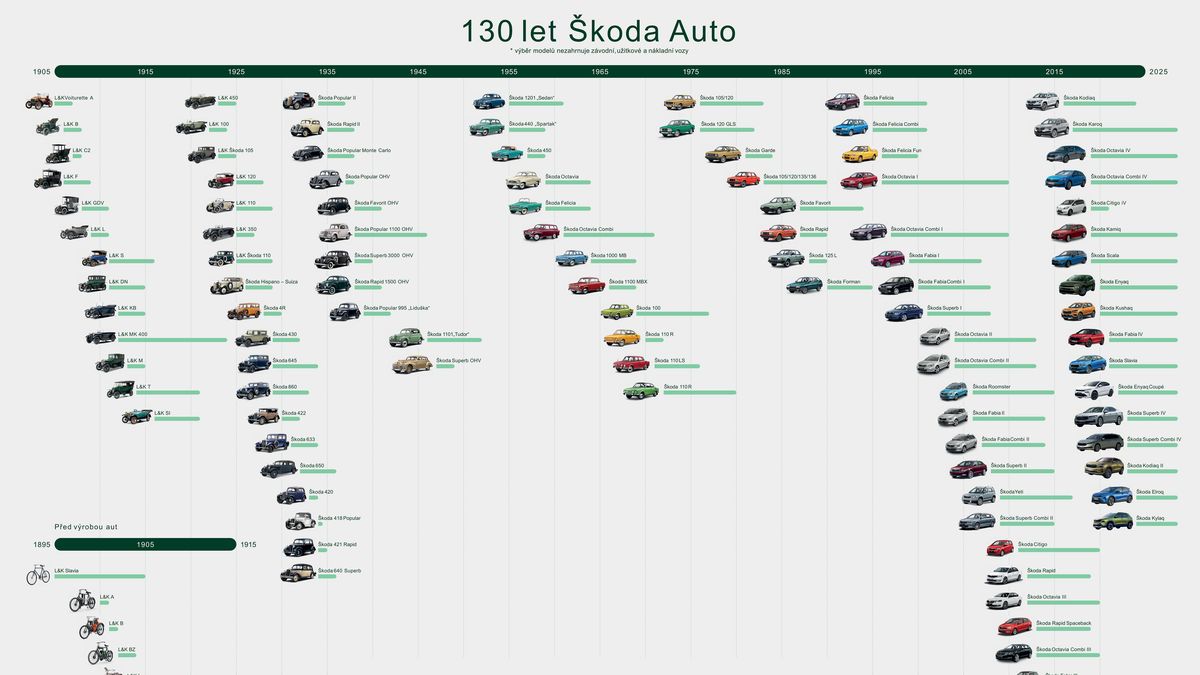
Task: Select the Škoda Favorit hatchback icon
Action: pos(776,203)
